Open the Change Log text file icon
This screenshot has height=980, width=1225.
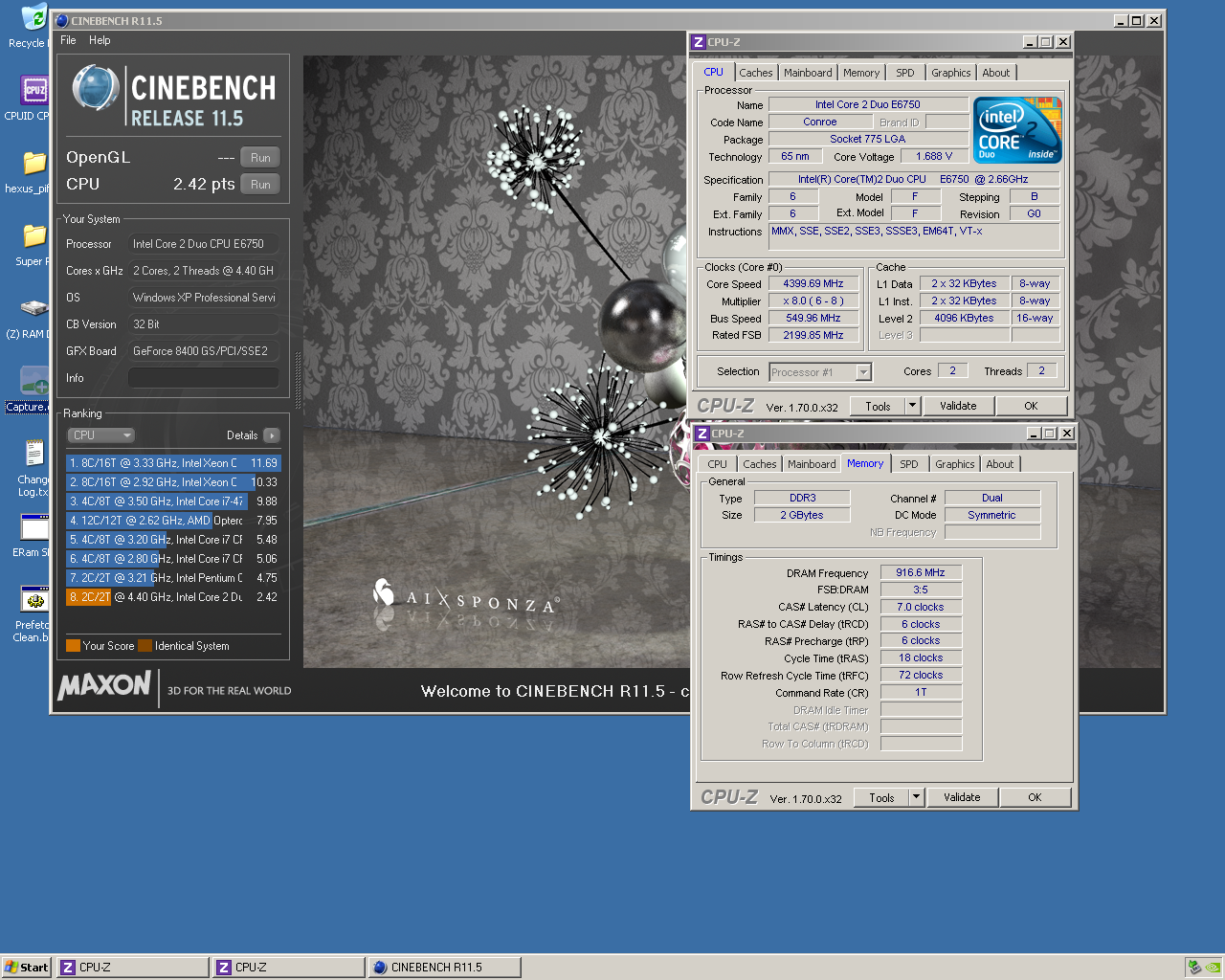pyautogui.click(x=34, y=454)
